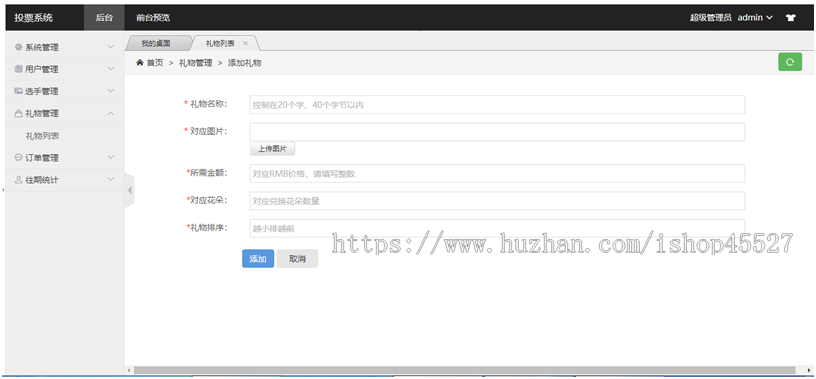Screen dimensions: 816x379
Task: Click the 用户管理 sidebar icon
Action: 19,69
